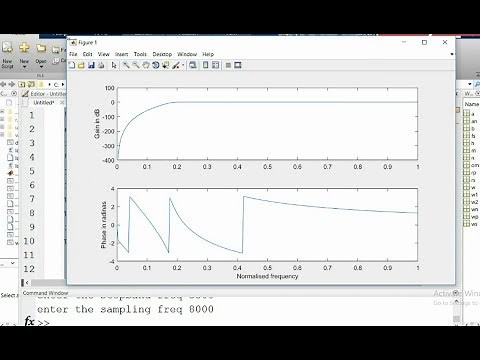Insert a legend via toolbar icon
The width and height of the screenshot is (480, 360).
(x=215, y=65)
